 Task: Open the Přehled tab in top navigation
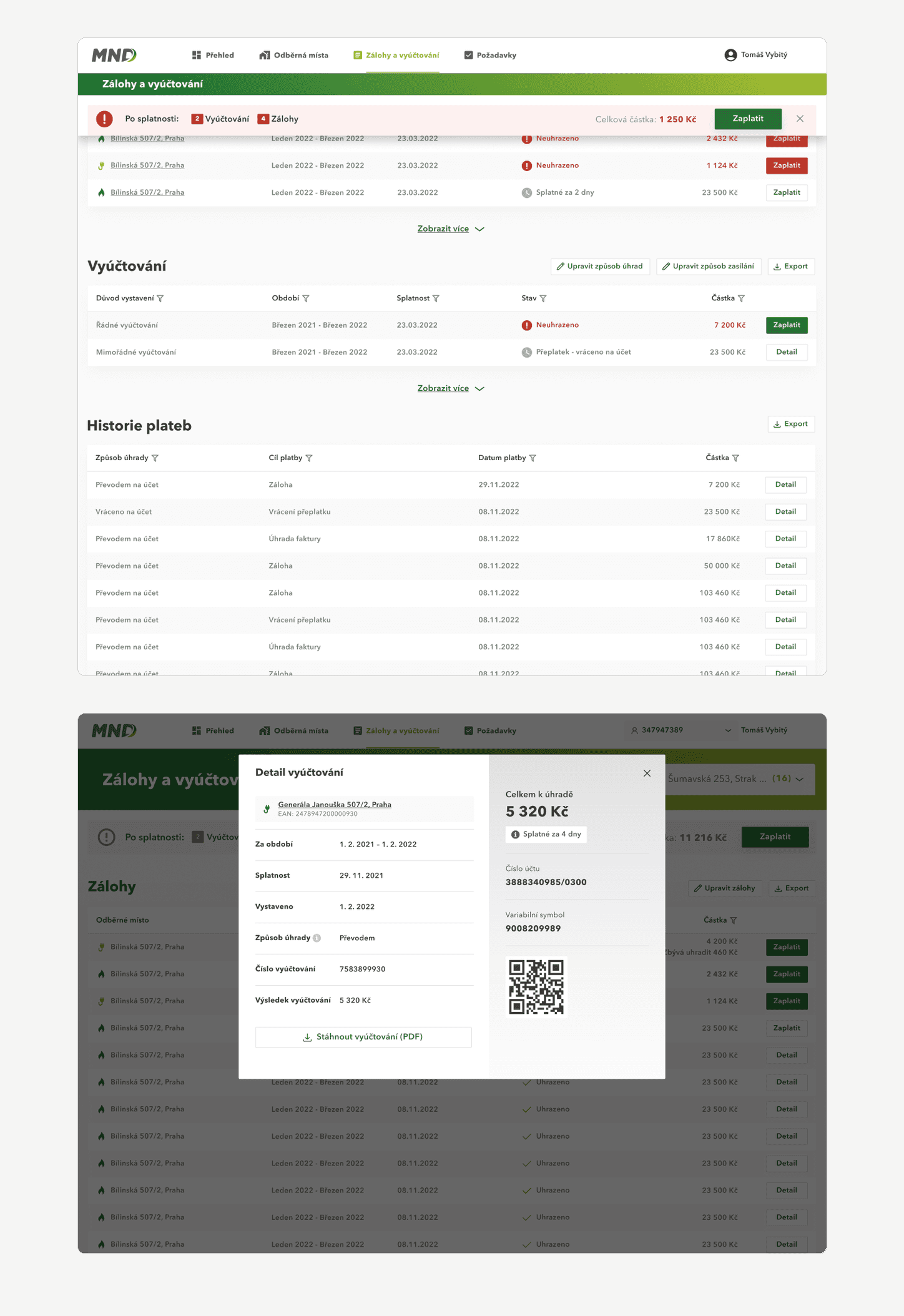point(213,55)
